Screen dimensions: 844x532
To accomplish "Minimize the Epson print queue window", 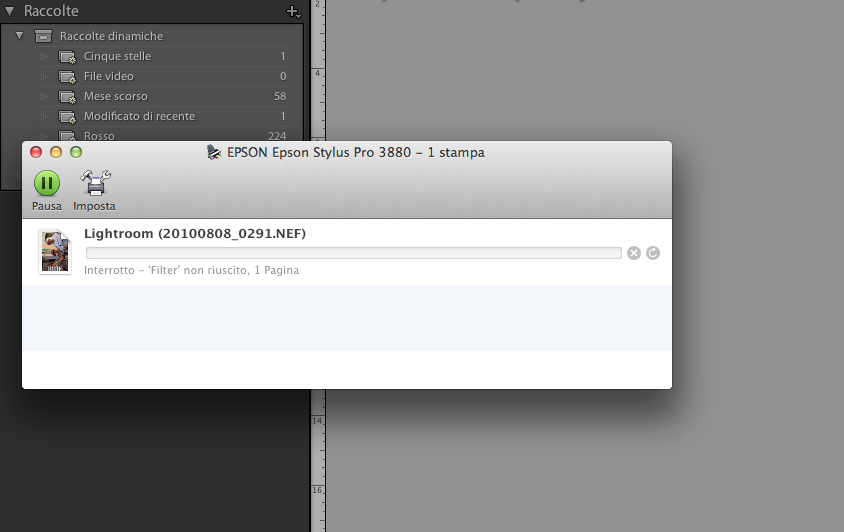I will tap(56, 153).
